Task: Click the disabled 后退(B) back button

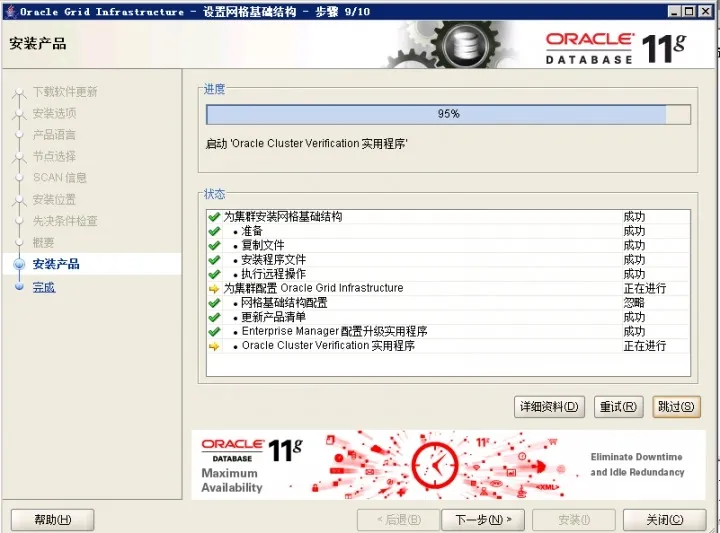Action: tap(398, 520)
